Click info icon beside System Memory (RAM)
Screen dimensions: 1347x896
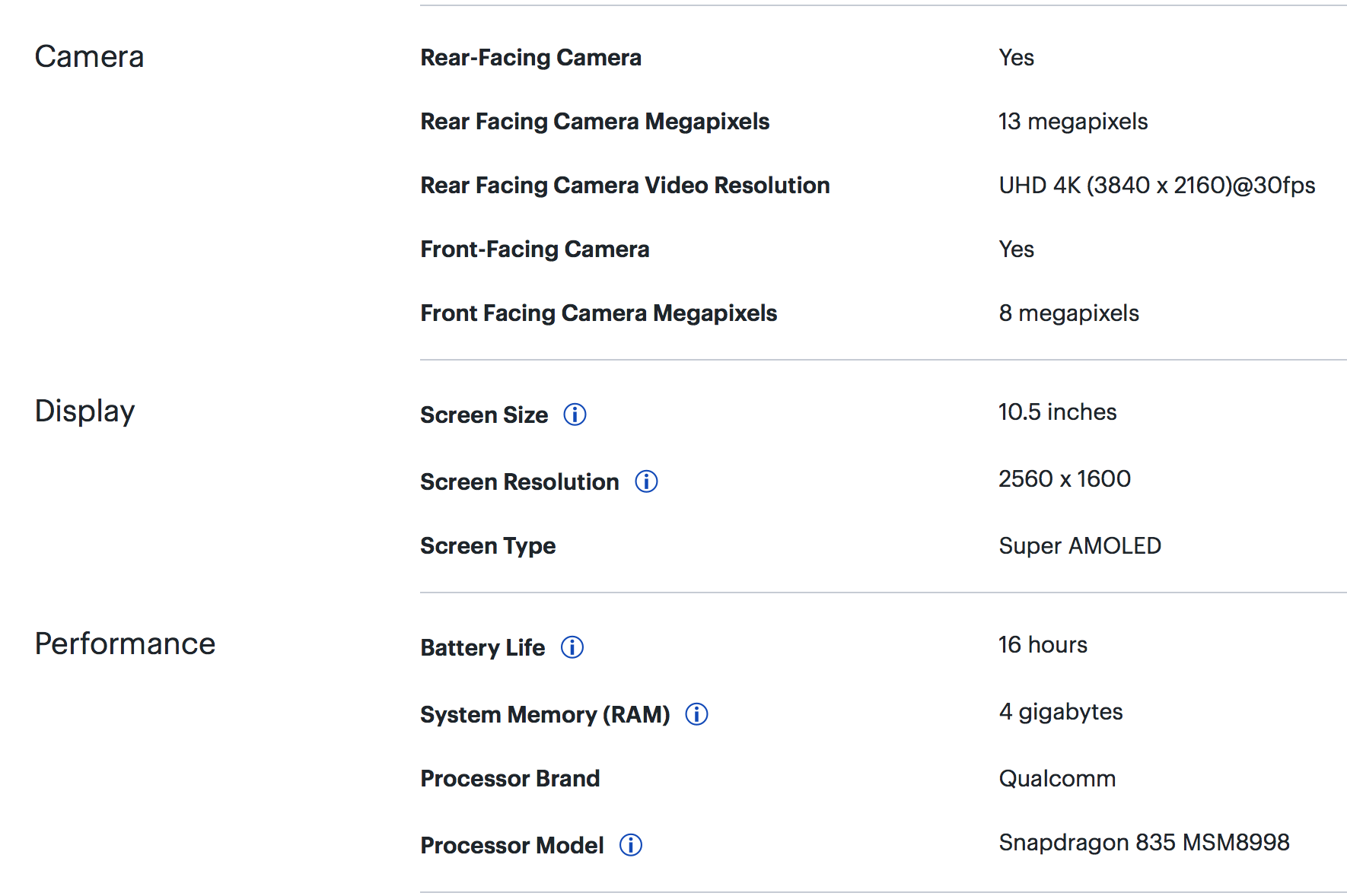[696, 714]
